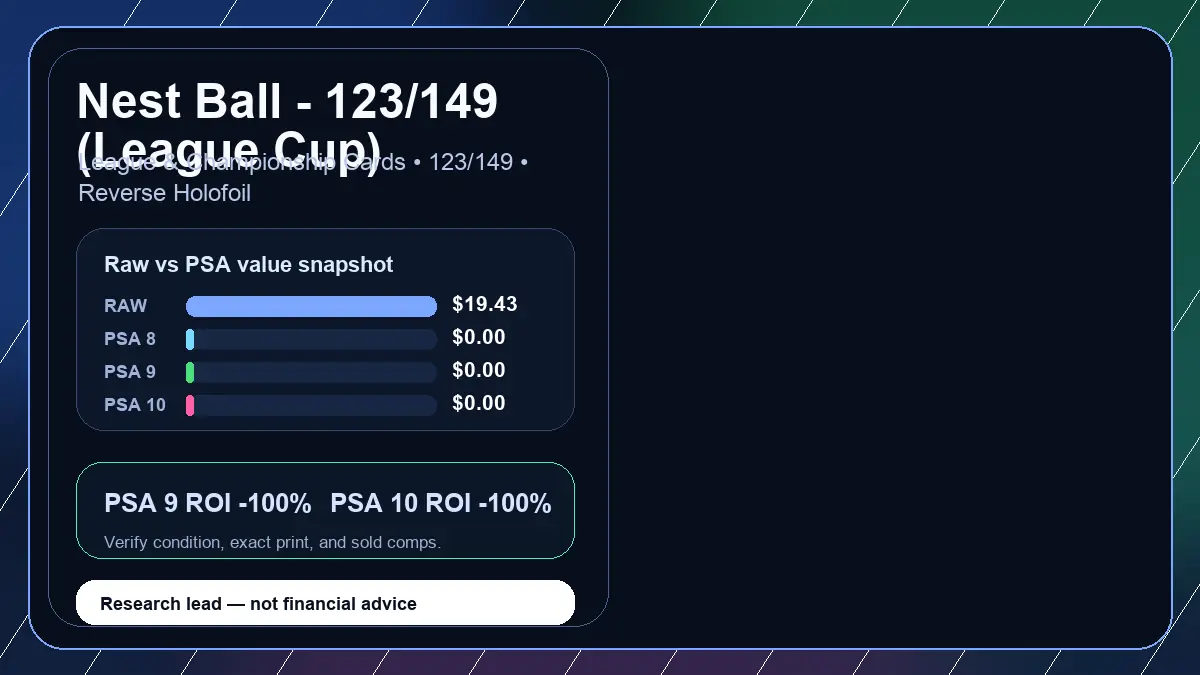The image size is (1200, 675).
Task: Click the PSA 9 ROI -100% text
Action: pos(208,504)
